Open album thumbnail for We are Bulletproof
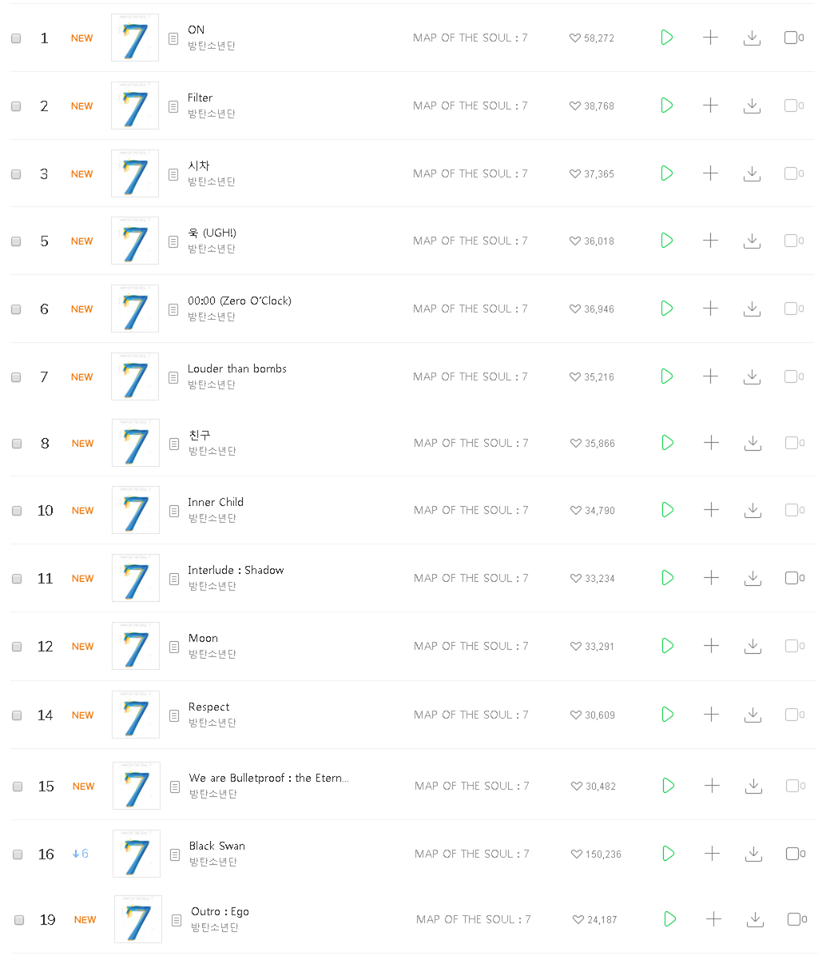 point(135,786)
